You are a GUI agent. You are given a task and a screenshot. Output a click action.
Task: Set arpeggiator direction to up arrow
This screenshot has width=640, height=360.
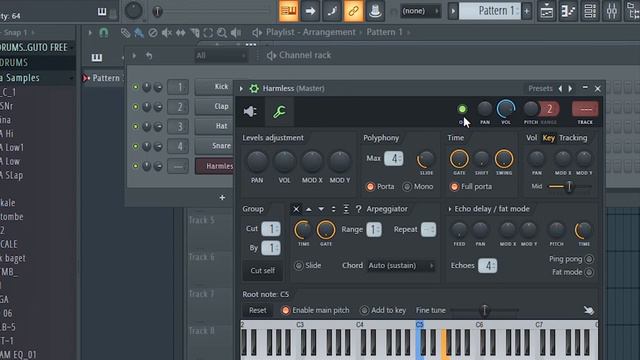tap(309, 209)
